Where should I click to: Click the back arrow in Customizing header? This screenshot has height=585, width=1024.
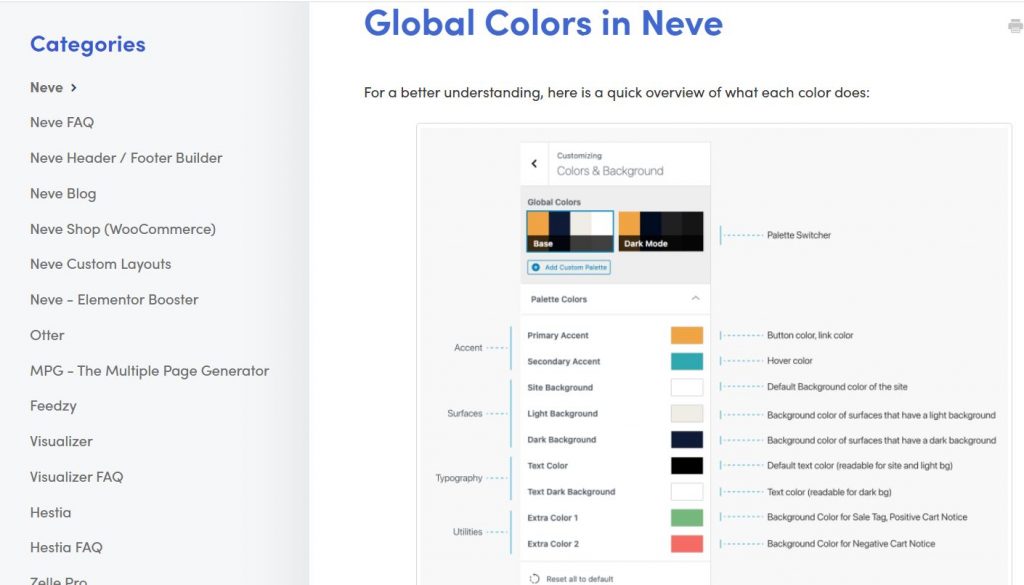click(x=534, y=164)
